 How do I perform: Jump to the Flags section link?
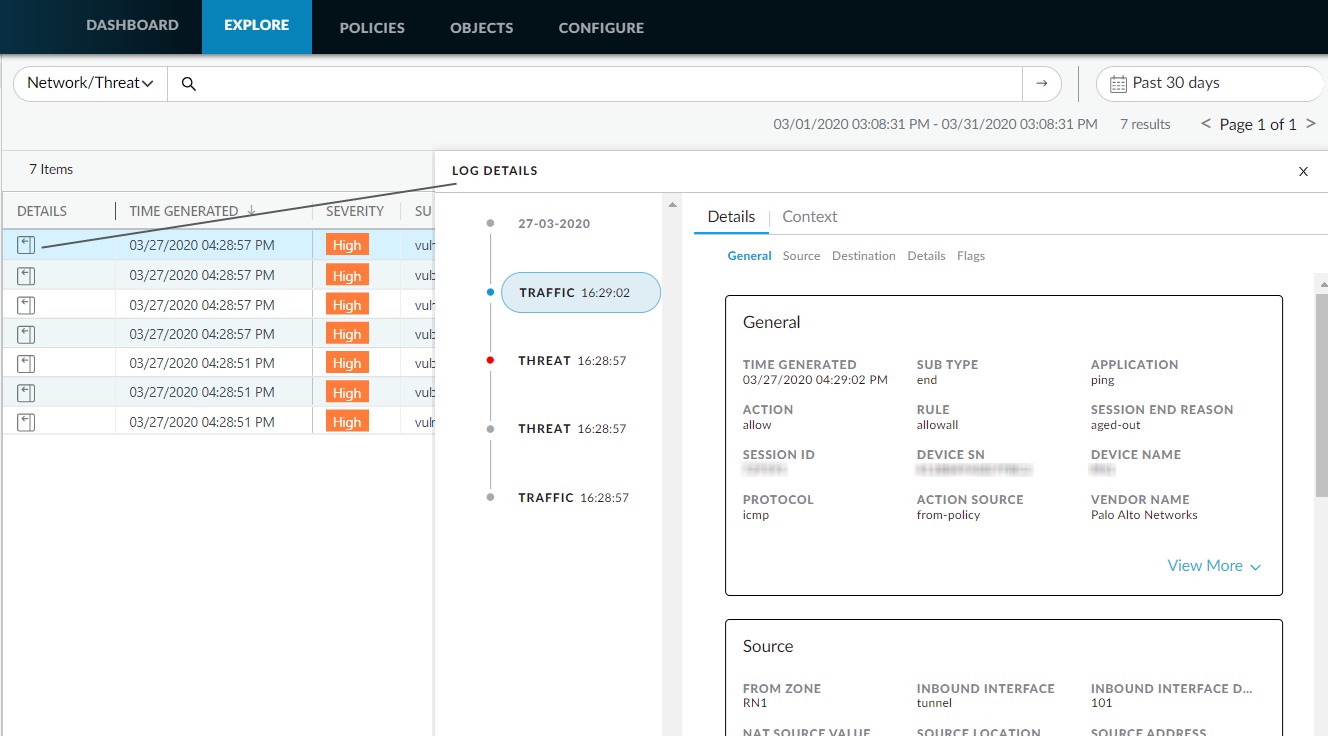tap(970, 256)
